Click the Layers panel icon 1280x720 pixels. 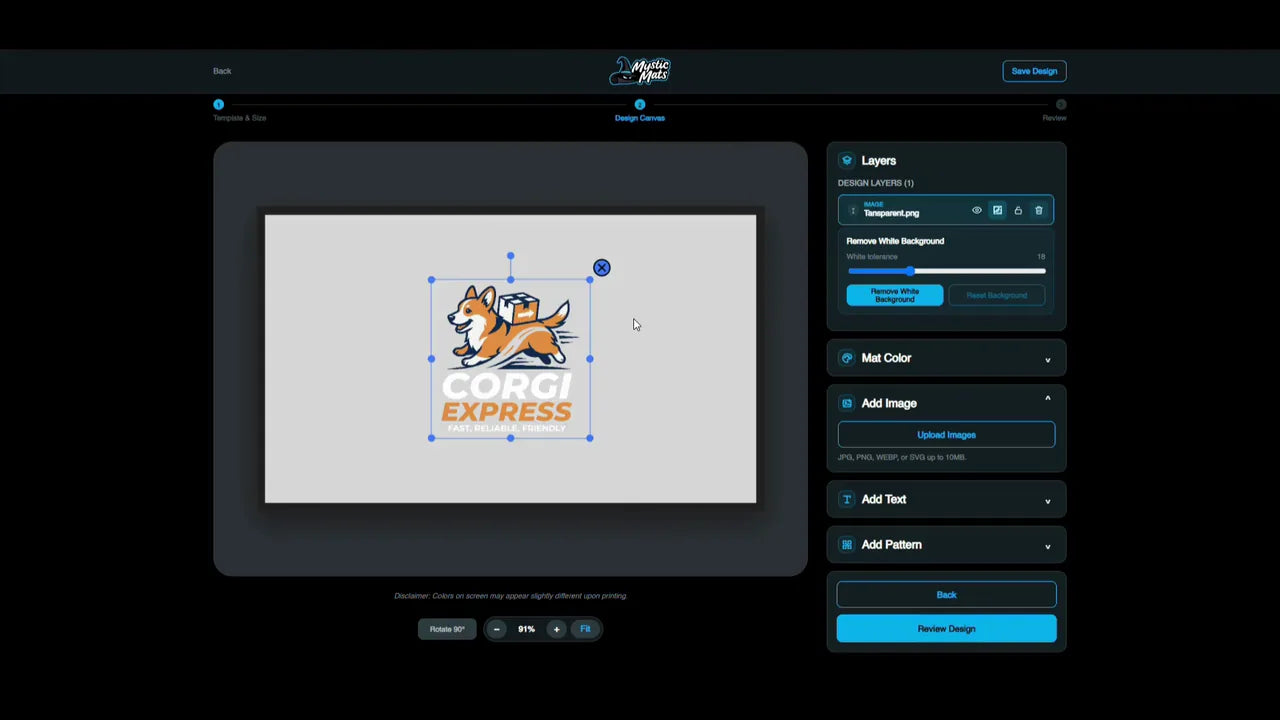847,160
